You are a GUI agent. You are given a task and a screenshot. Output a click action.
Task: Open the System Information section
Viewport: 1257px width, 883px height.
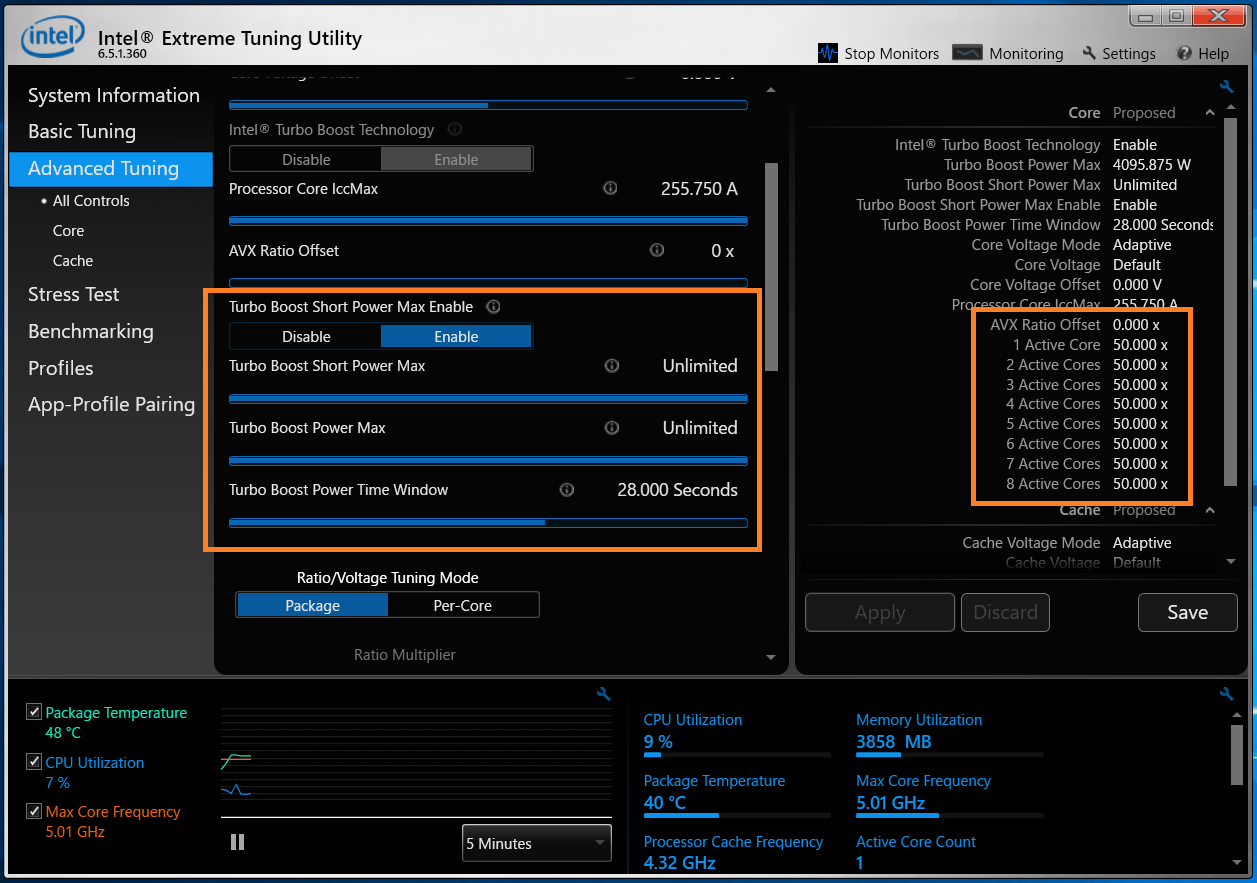tap(114, 95)
